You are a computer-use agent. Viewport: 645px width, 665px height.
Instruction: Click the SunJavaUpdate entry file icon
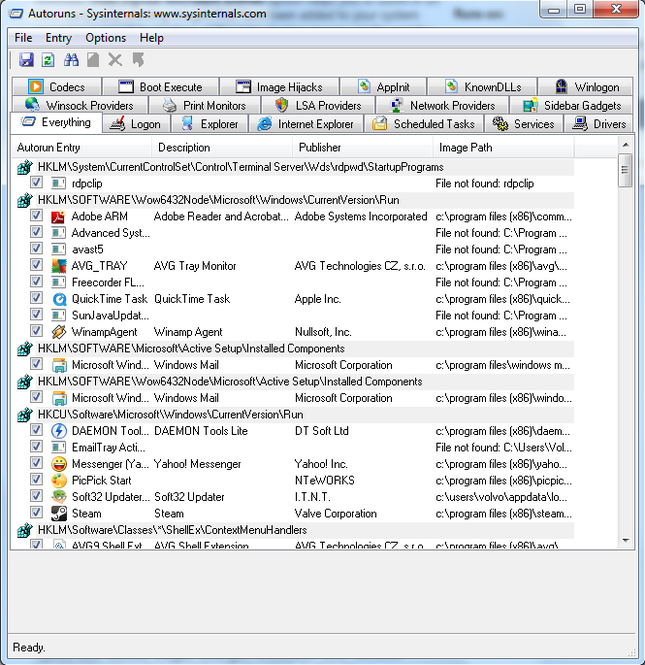[59, 316]
